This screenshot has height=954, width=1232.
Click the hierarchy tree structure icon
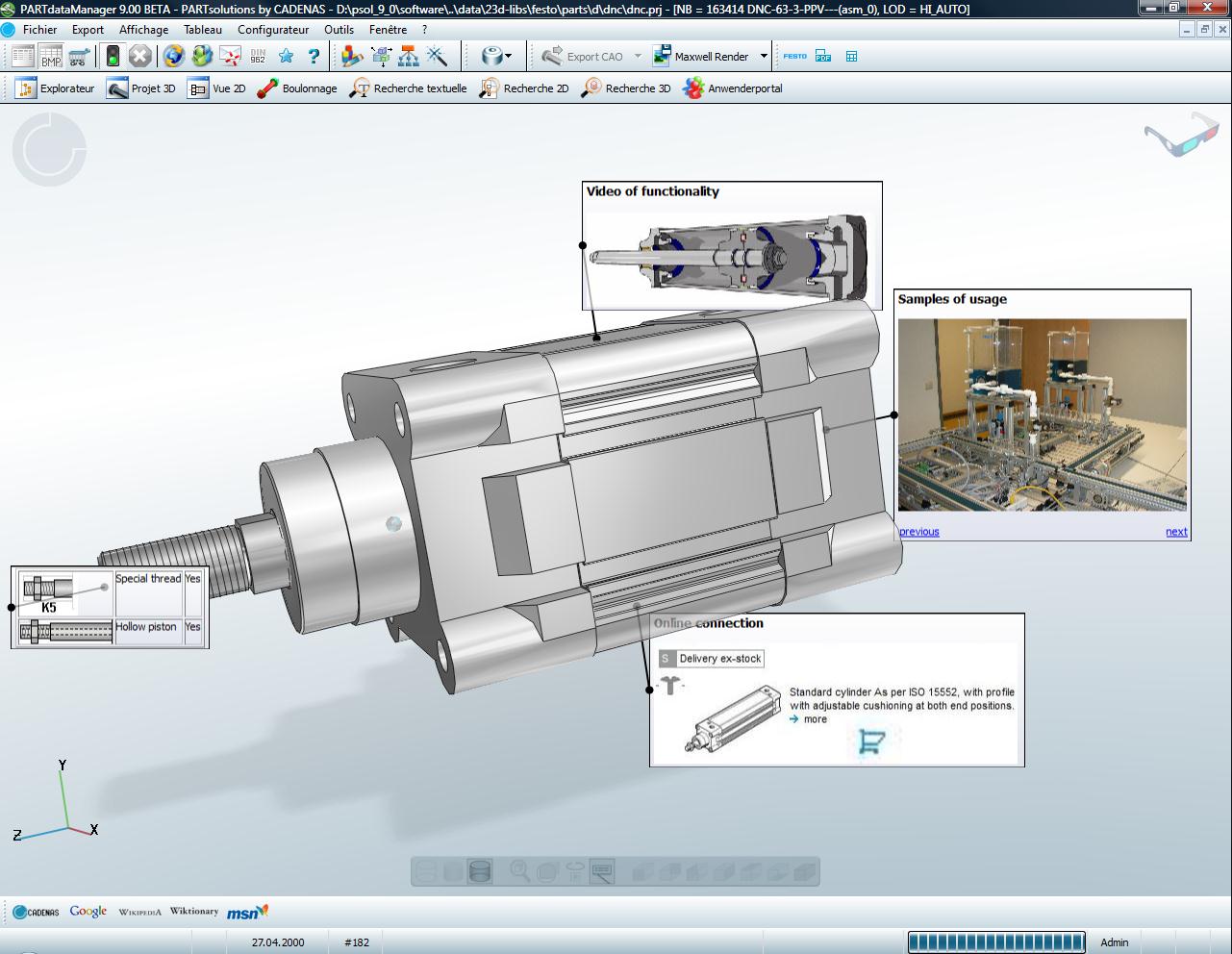[x=409, y=56]
